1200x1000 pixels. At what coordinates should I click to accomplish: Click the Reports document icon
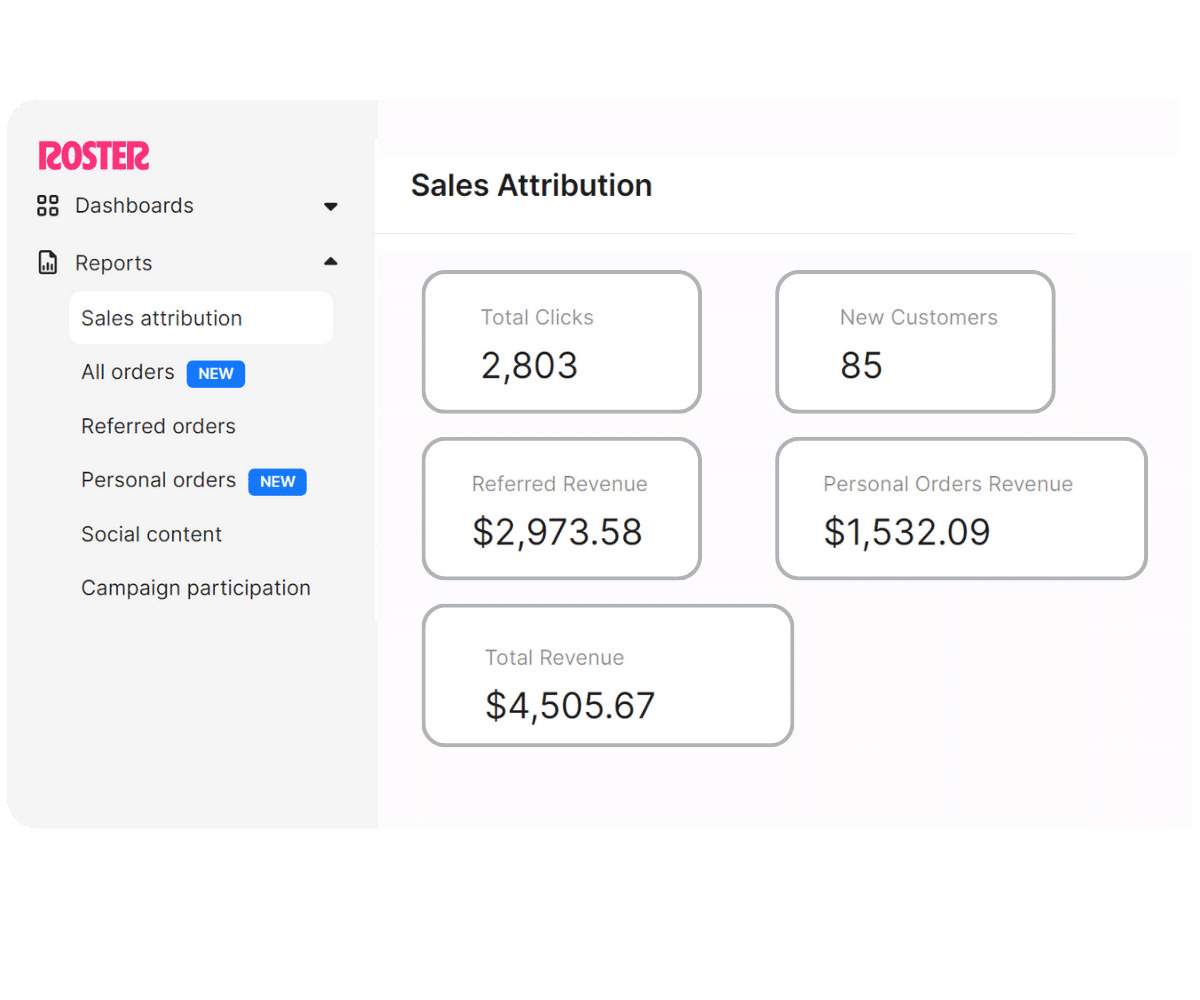coord(47,262)
